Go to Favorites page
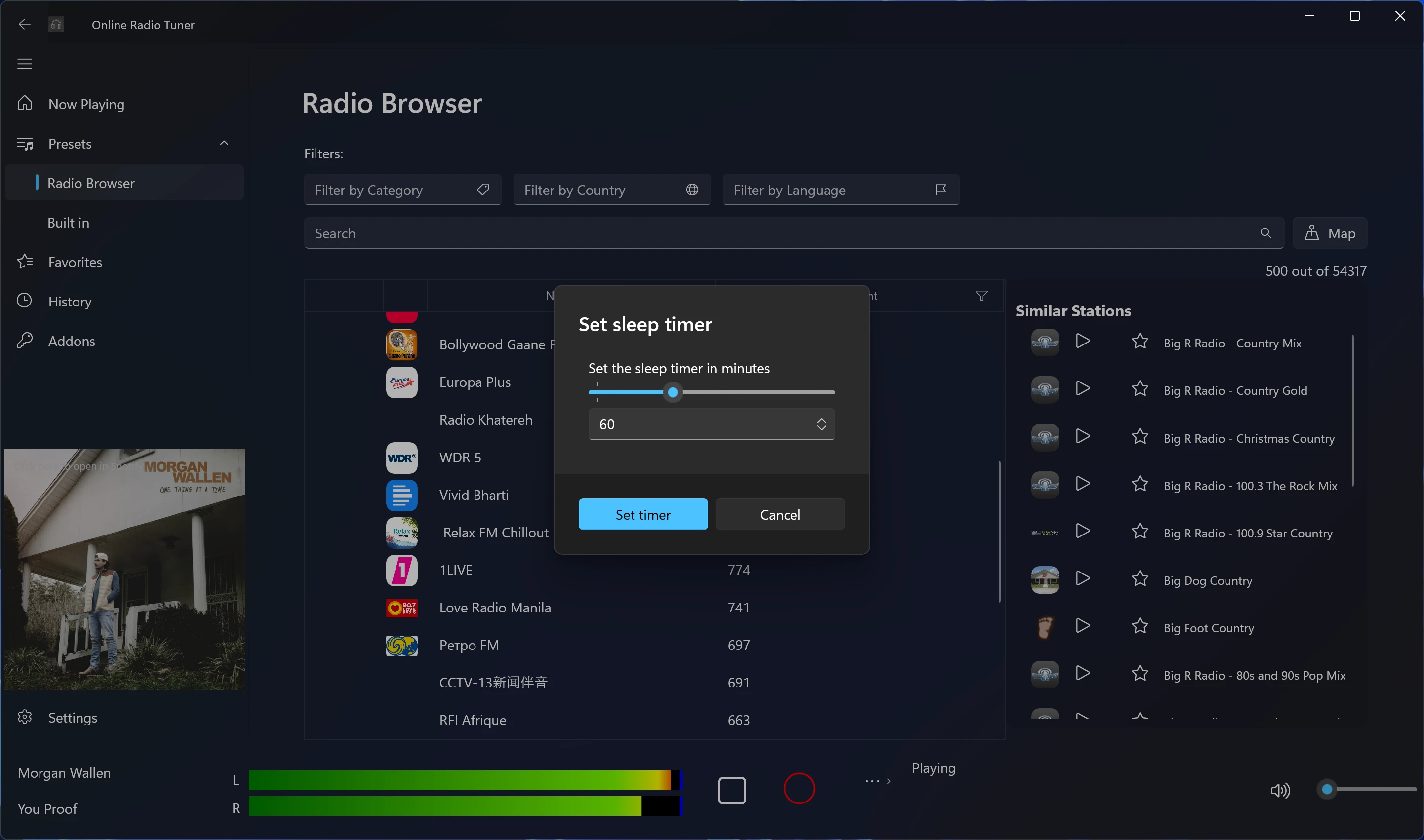The height and width of the screenshot is (840, 1424). click(124, 262)
